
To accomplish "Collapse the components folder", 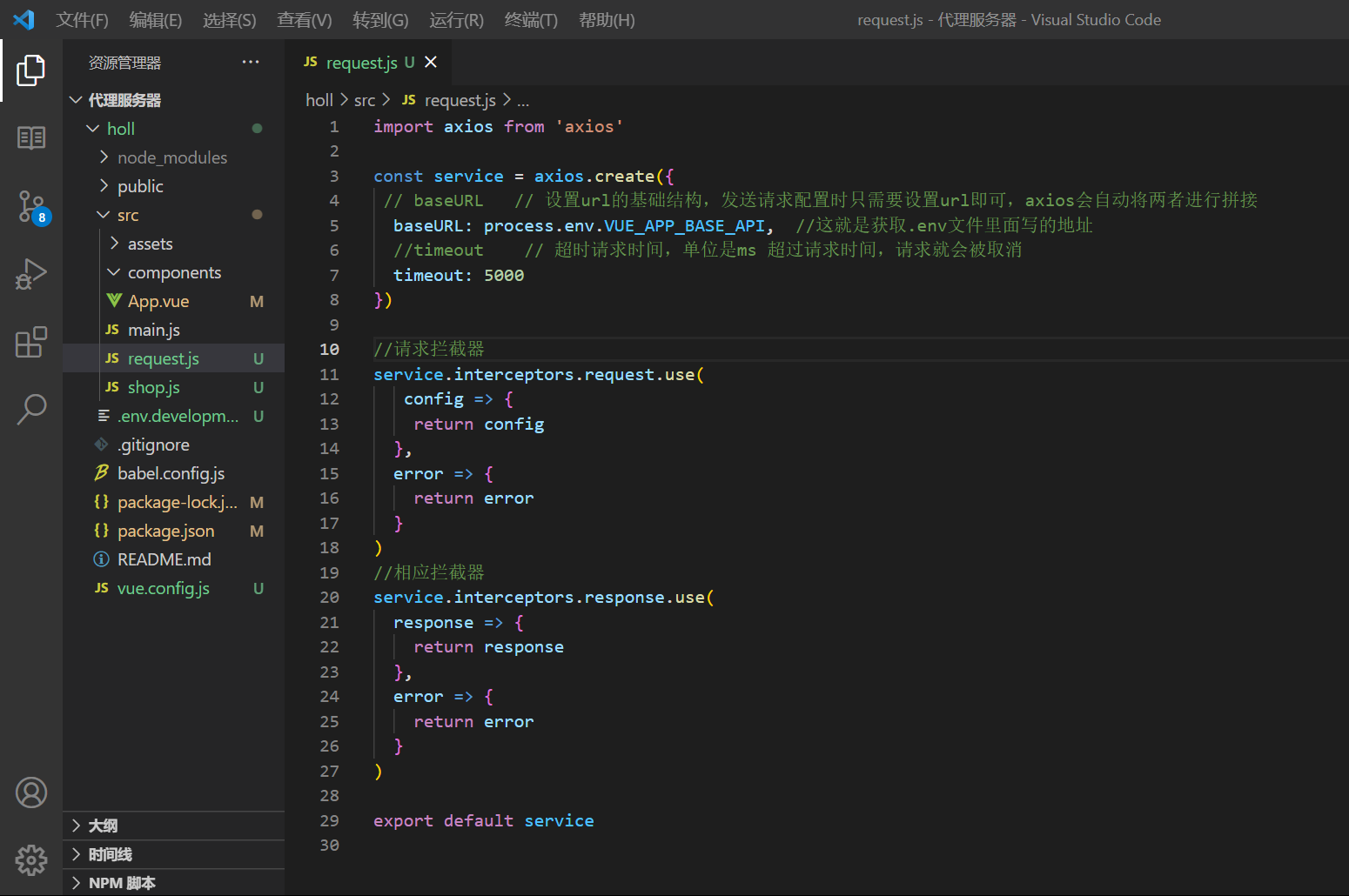I will point(114,272).
